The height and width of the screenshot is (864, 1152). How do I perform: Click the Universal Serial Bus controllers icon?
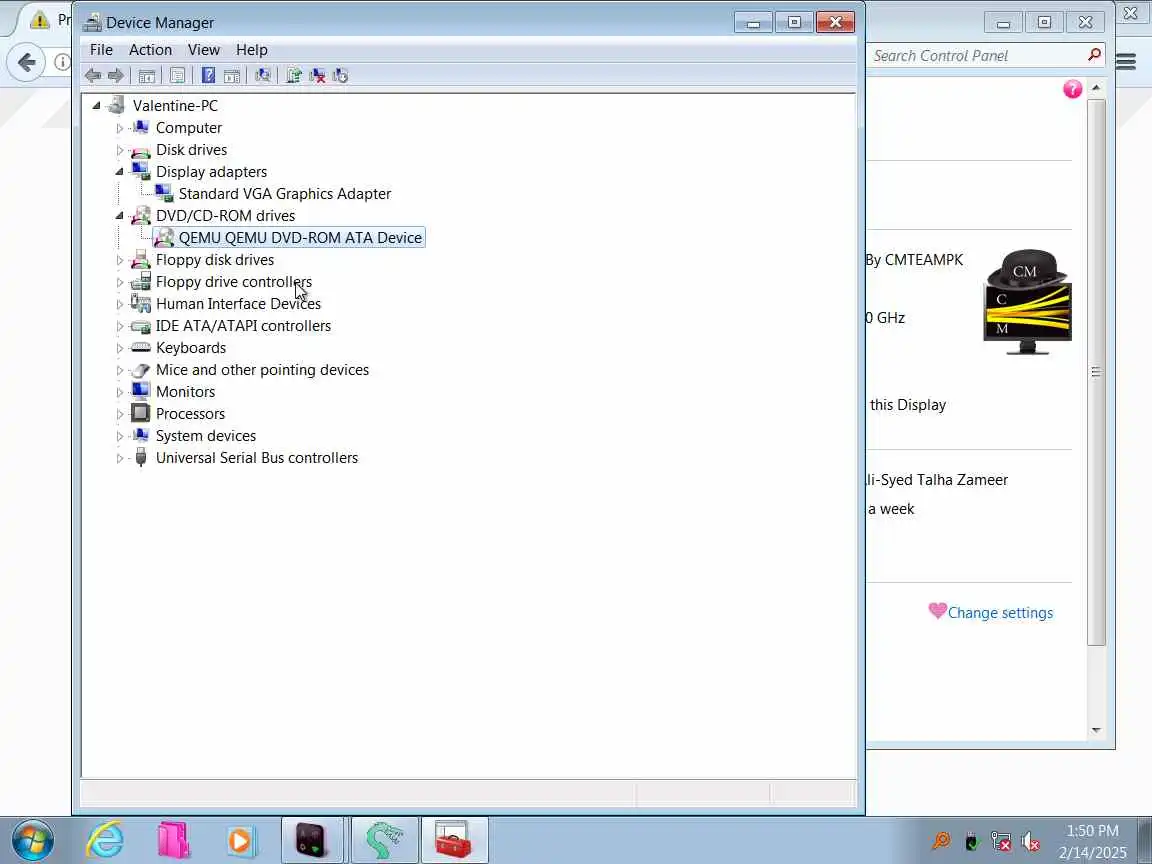pos(140,458)
